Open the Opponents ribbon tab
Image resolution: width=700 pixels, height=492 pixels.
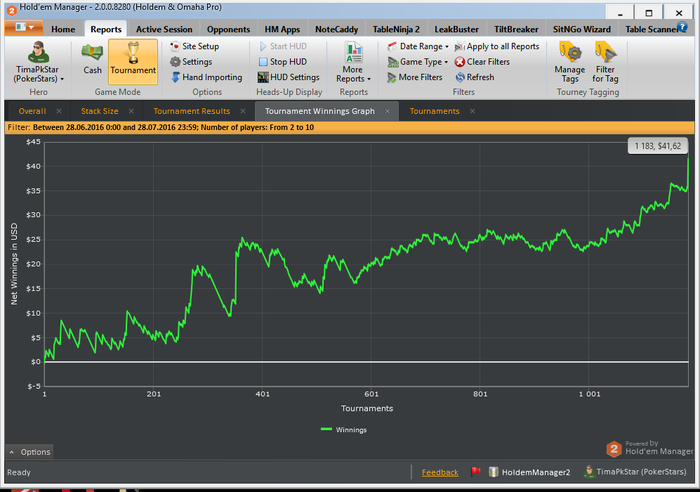point(228,29)
